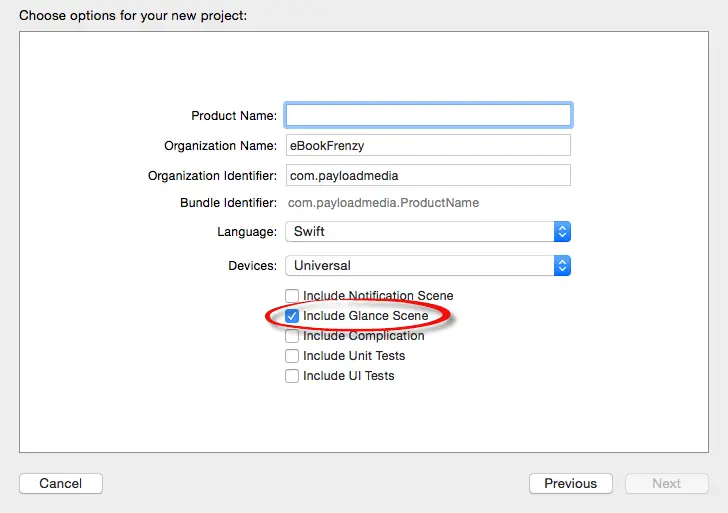Enable Include Notification Scene checkbox
Viewport: 728px width, 513px height.
point(292,296)
